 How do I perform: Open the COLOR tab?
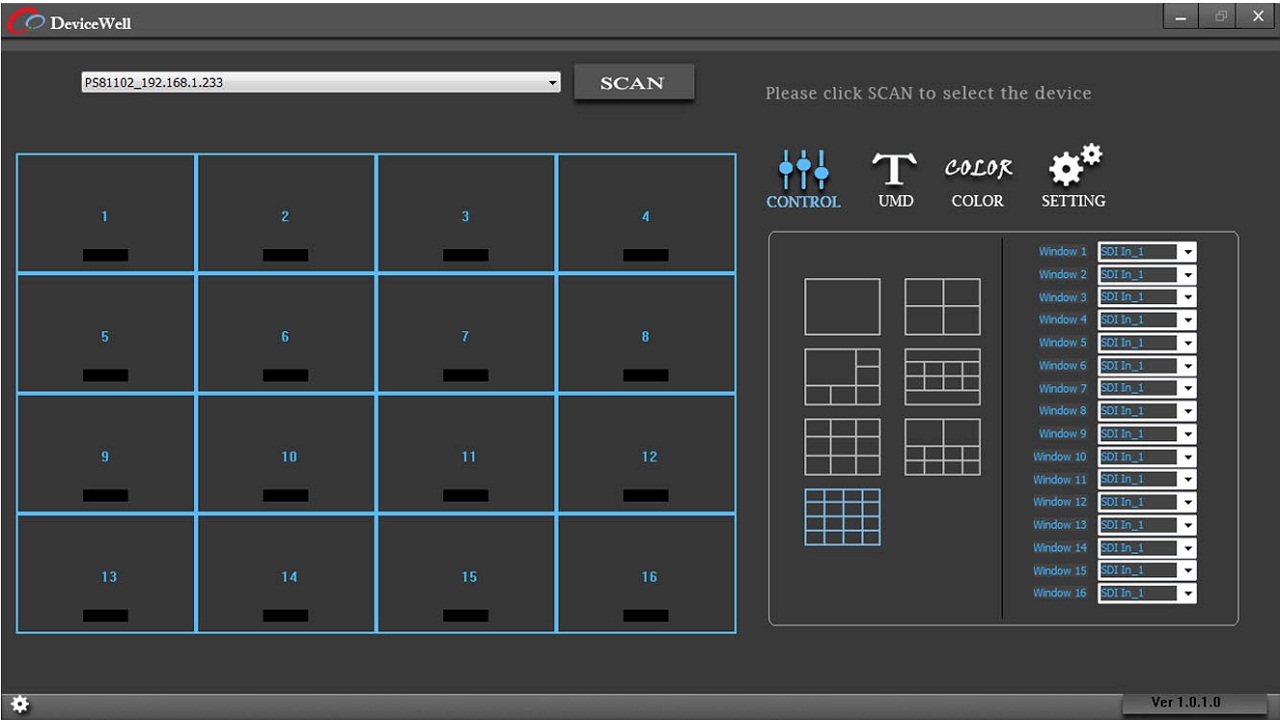[x=977, y=181]
